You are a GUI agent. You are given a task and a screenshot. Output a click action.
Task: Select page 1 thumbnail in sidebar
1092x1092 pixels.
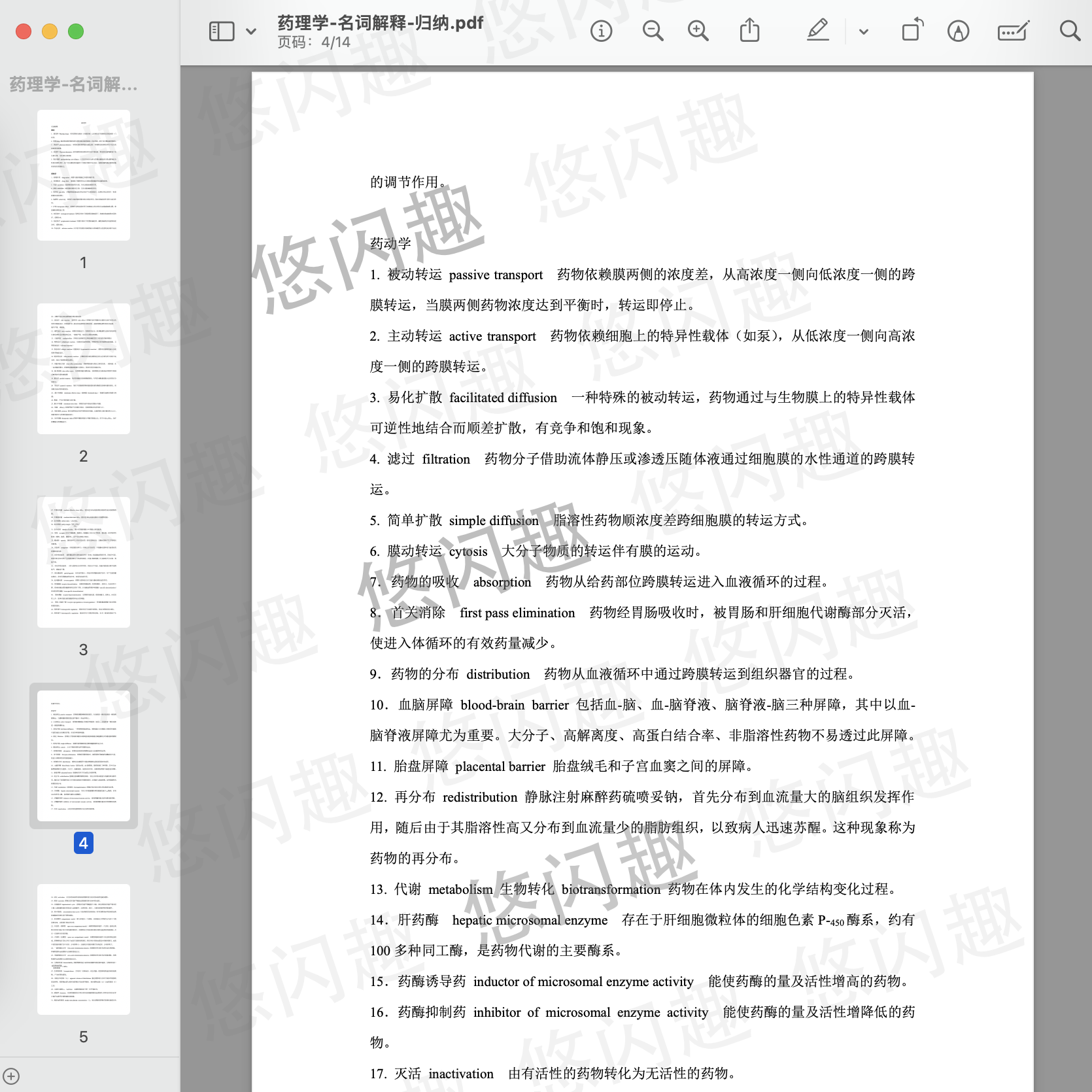84,175
